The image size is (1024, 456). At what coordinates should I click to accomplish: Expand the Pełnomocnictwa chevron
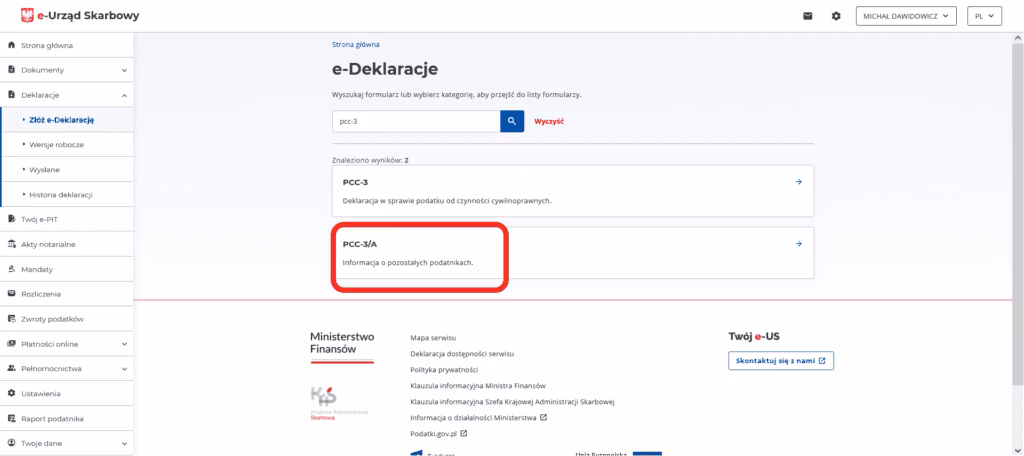point(124,369)
